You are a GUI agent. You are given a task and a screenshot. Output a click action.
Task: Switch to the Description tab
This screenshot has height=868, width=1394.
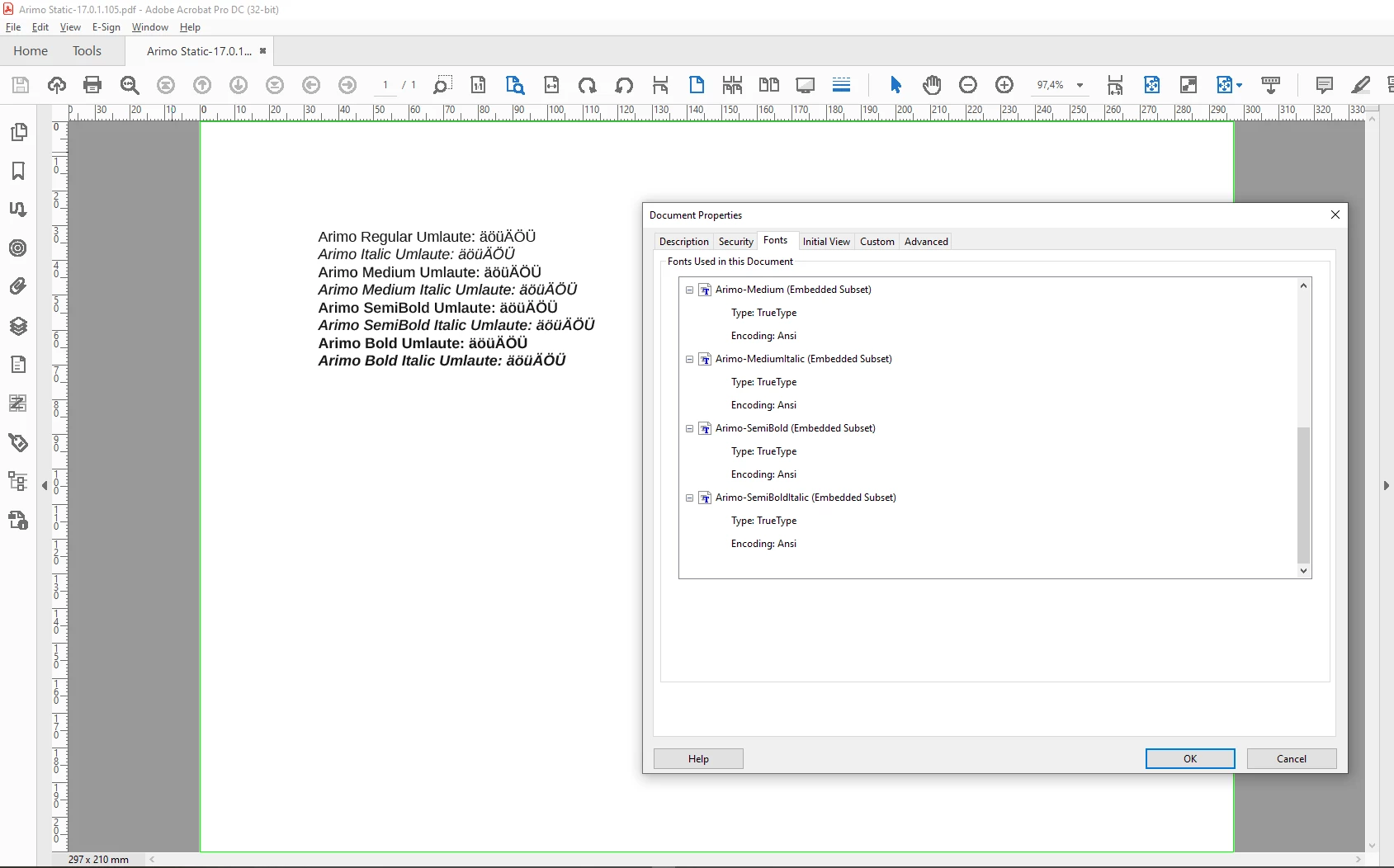tap(684, 242)
